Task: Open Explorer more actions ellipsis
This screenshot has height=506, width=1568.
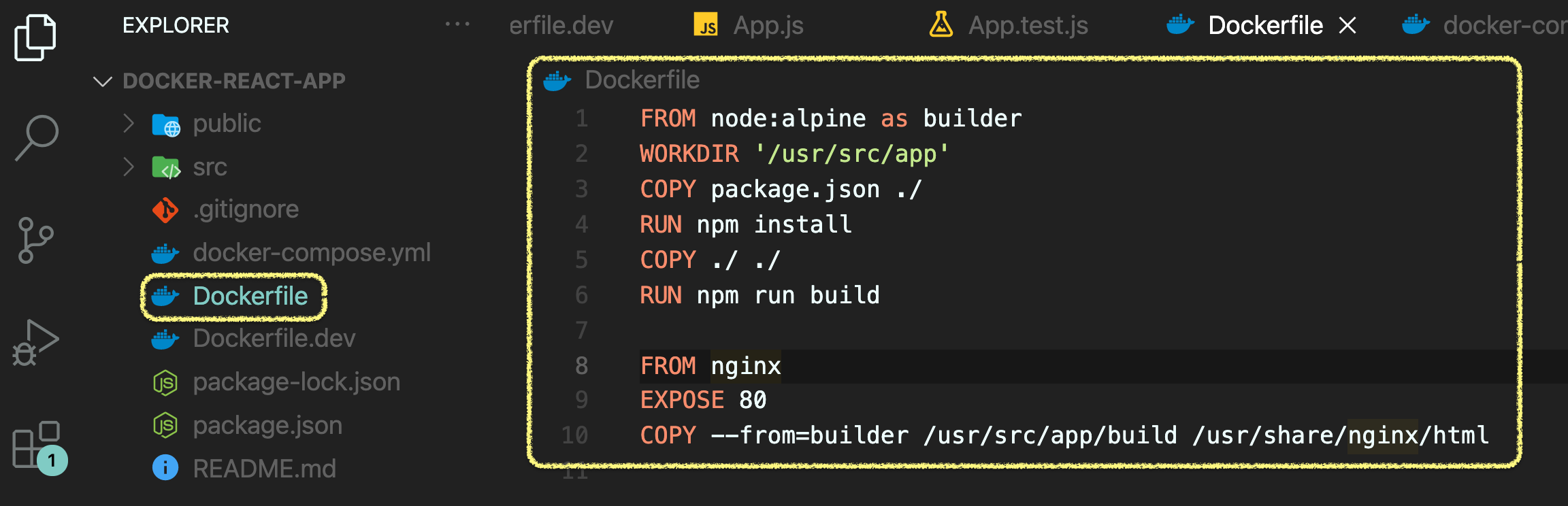Action: (457, 24)
